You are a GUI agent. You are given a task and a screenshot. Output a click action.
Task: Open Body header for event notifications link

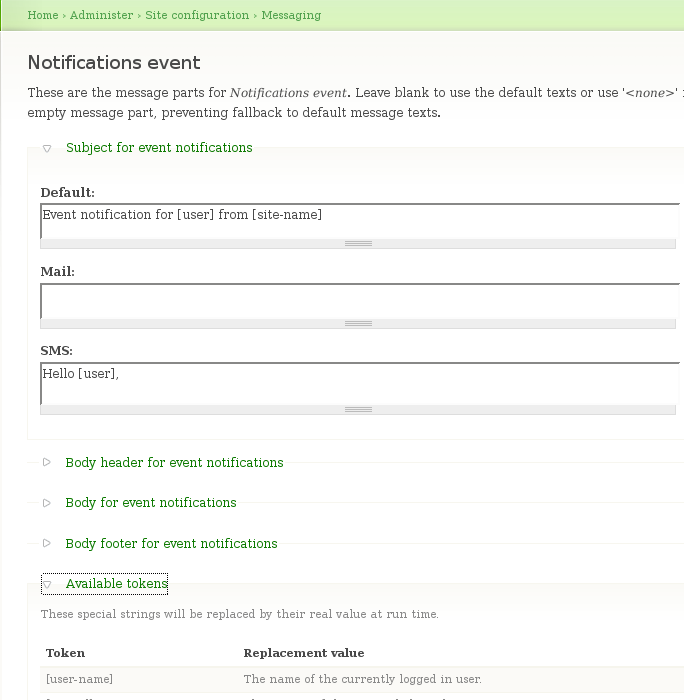pos(174,463)
